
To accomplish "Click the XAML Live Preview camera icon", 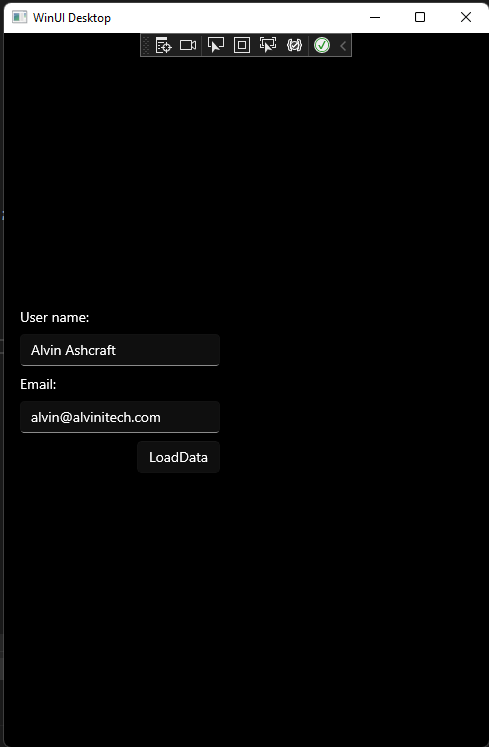I will click(188, 45).
